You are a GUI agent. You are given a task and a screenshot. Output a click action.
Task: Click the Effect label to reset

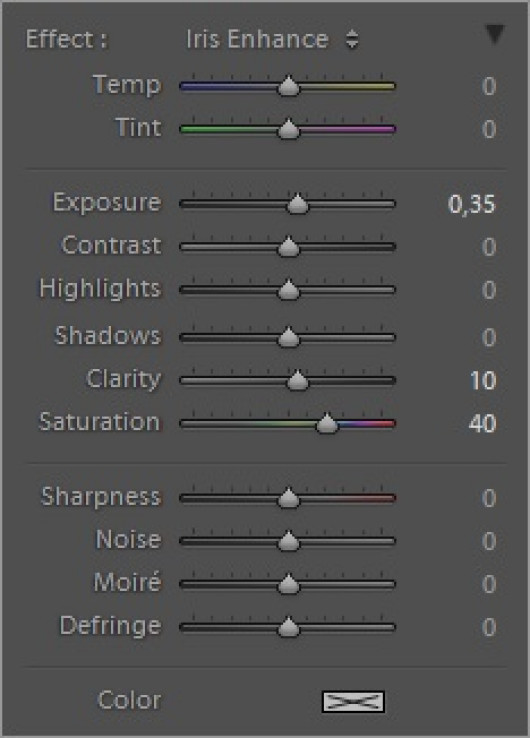coord(66,39)
